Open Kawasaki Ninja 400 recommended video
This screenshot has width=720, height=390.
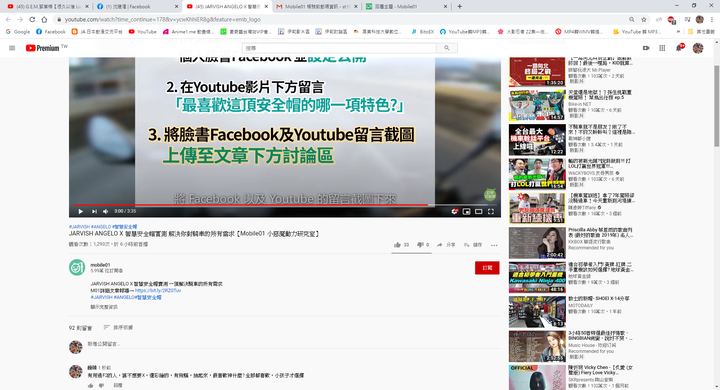point(537,277)
